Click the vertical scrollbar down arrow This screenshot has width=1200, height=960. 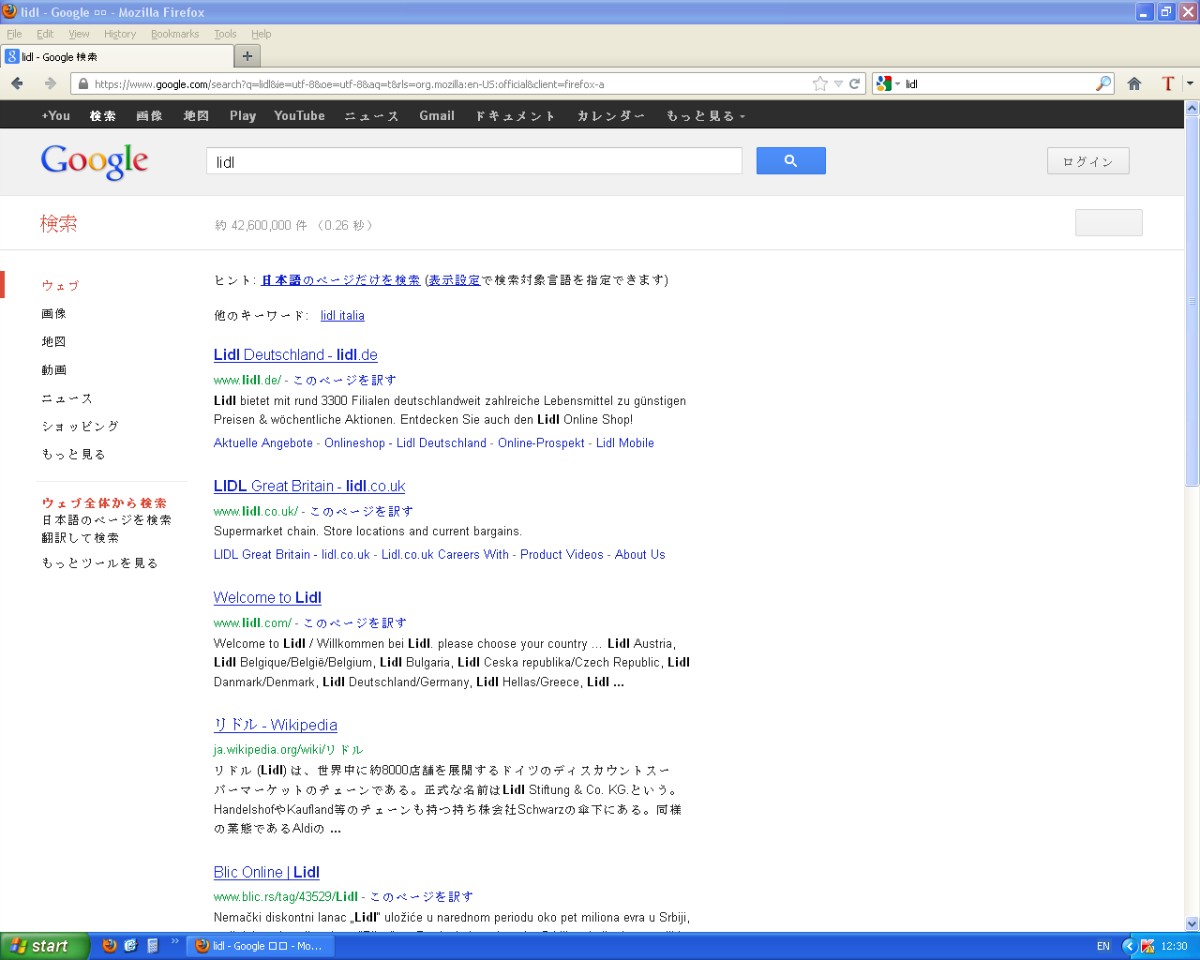[x=1192, y=924]
